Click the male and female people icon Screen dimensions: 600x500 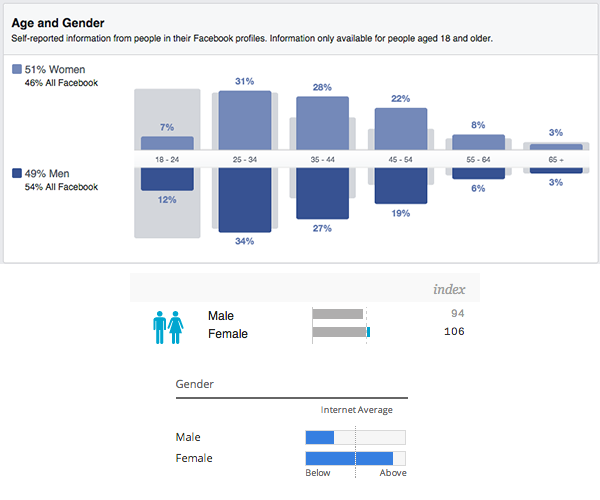pyautogui.click(x=168, y=326)
